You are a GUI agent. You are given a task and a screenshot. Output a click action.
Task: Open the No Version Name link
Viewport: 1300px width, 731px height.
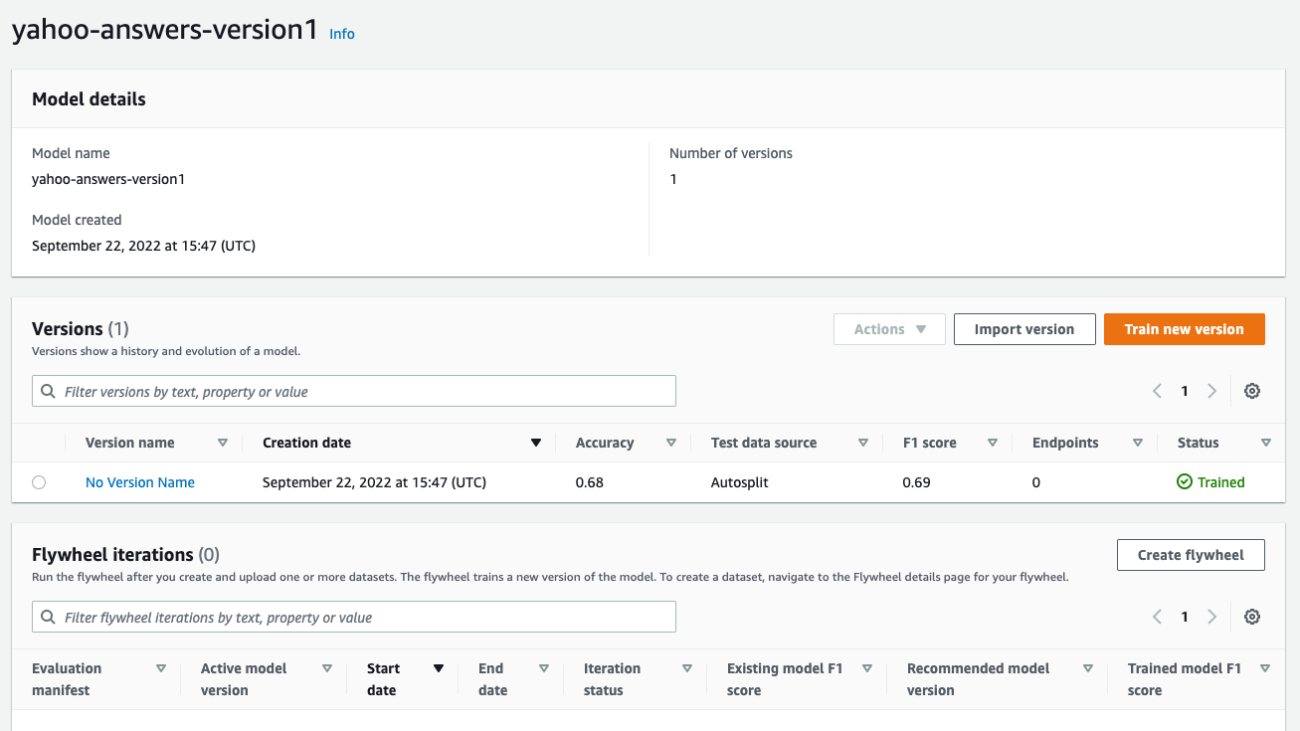pos(140,482)
